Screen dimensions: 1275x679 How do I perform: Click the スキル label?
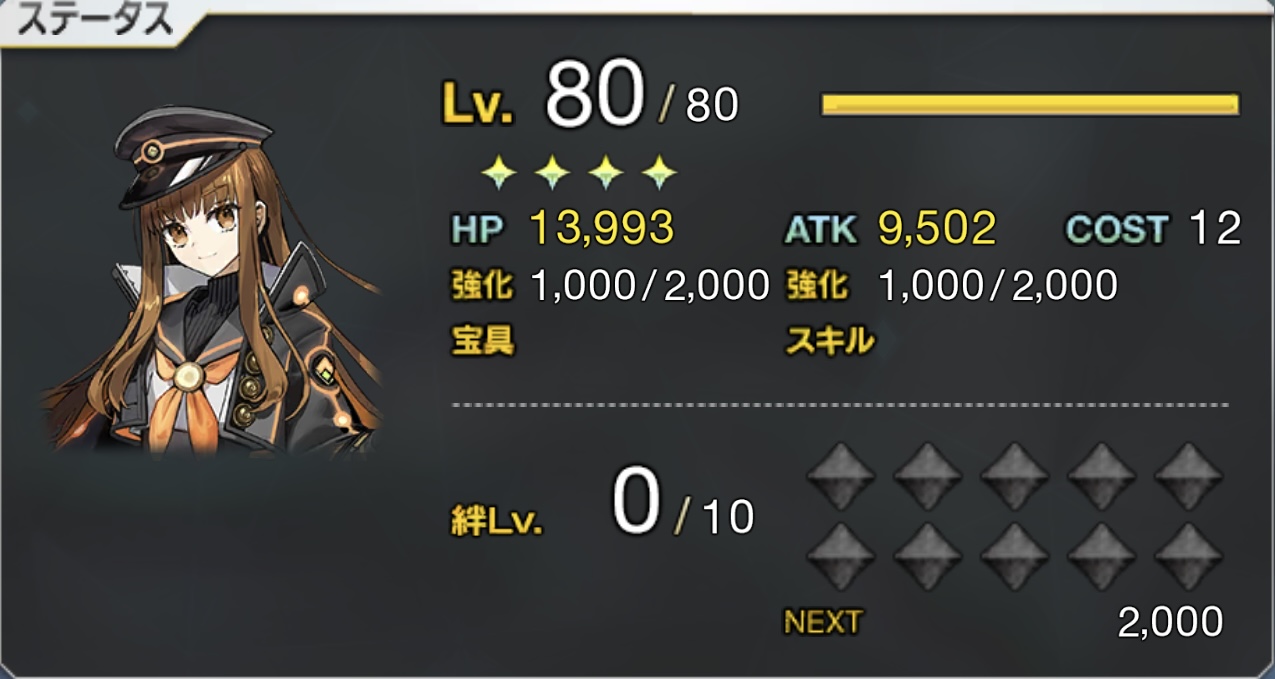830,342
